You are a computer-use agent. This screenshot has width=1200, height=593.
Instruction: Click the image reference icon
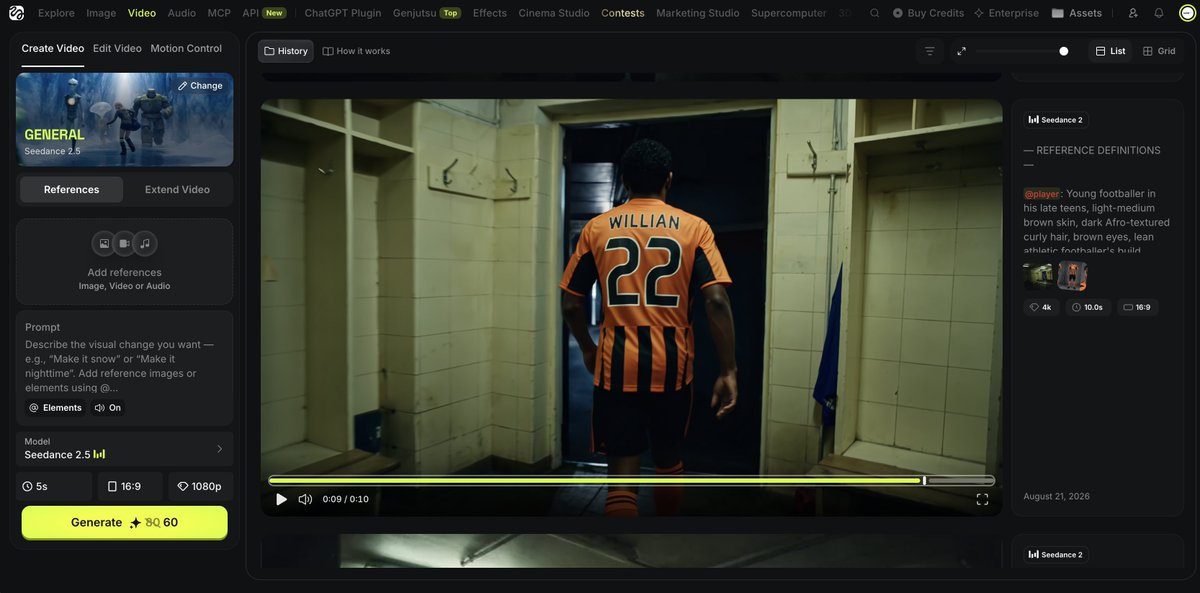(x=103, y=243)
